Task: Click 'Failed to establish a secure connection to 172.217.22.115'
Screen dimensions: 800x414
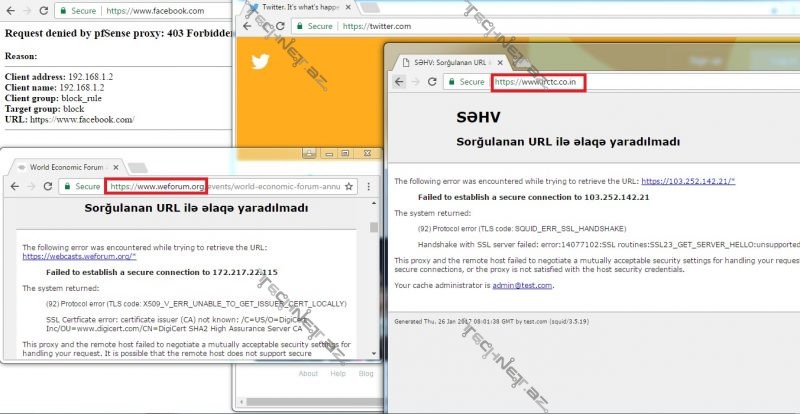Action: 162,272
